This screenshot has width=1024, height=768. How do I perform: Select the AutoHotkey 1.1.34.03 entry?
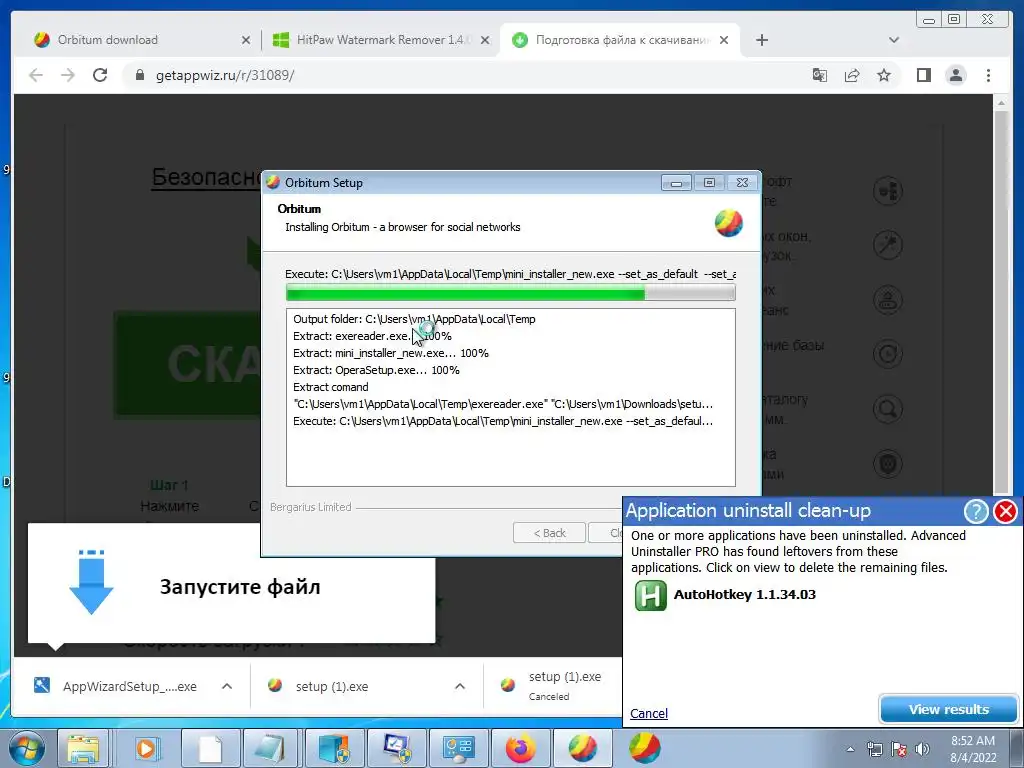[744, 594]
